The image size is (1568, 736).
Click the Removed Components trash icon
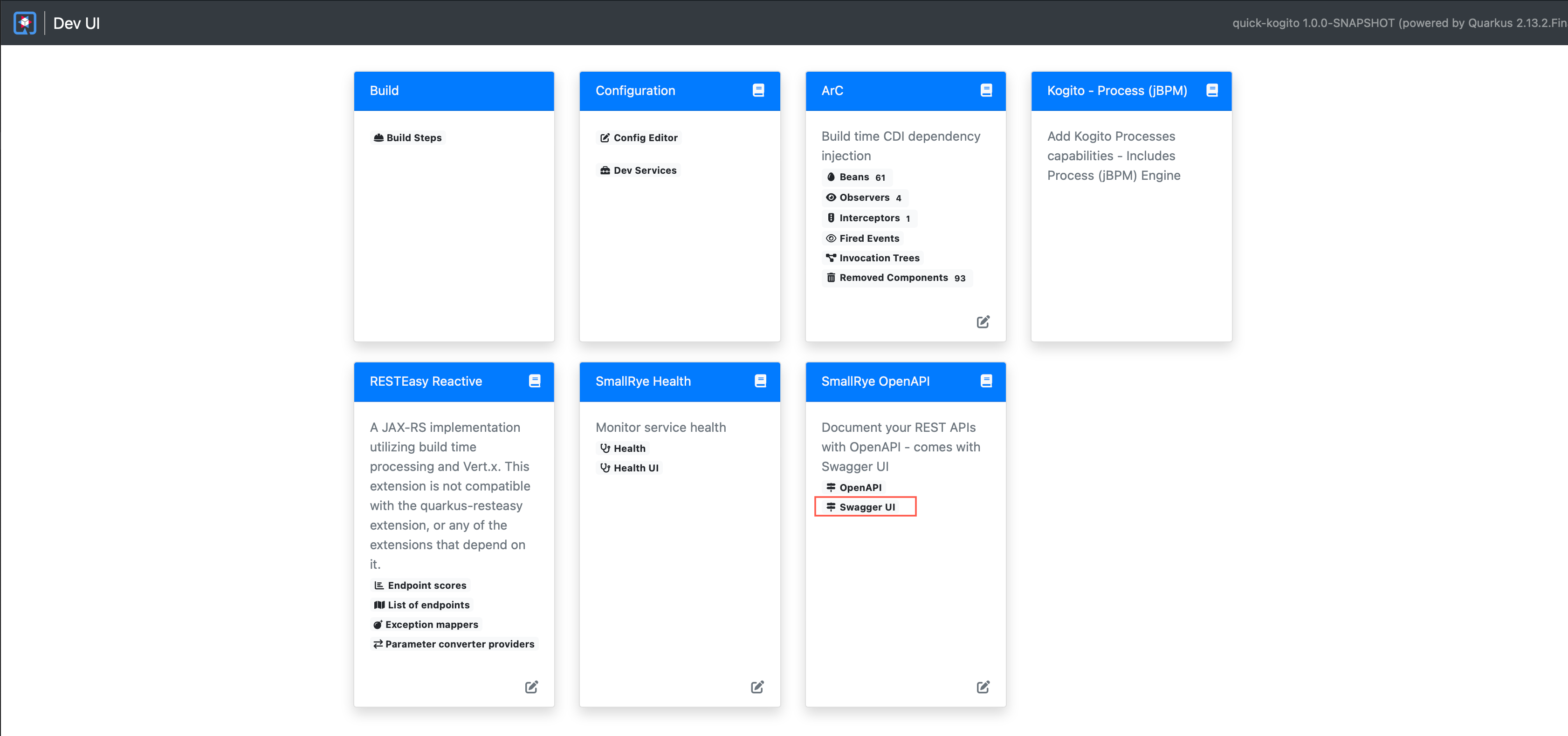pos(831,277)
